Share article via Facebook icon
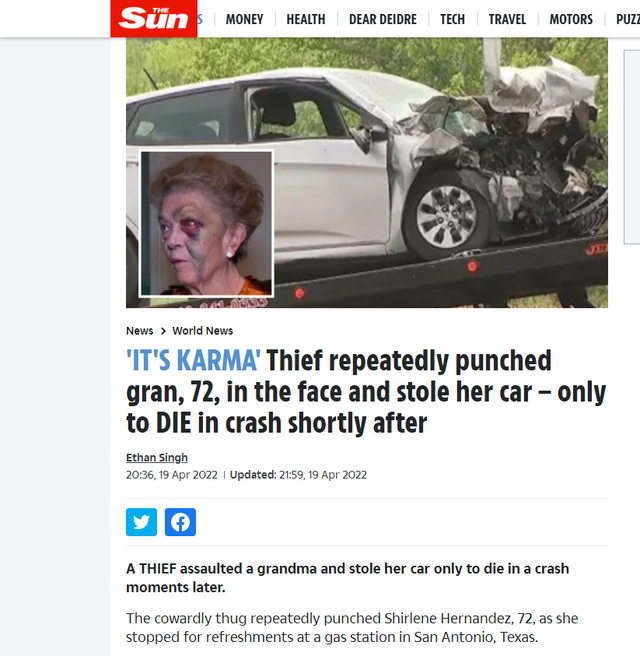 (x=180, y=522)
